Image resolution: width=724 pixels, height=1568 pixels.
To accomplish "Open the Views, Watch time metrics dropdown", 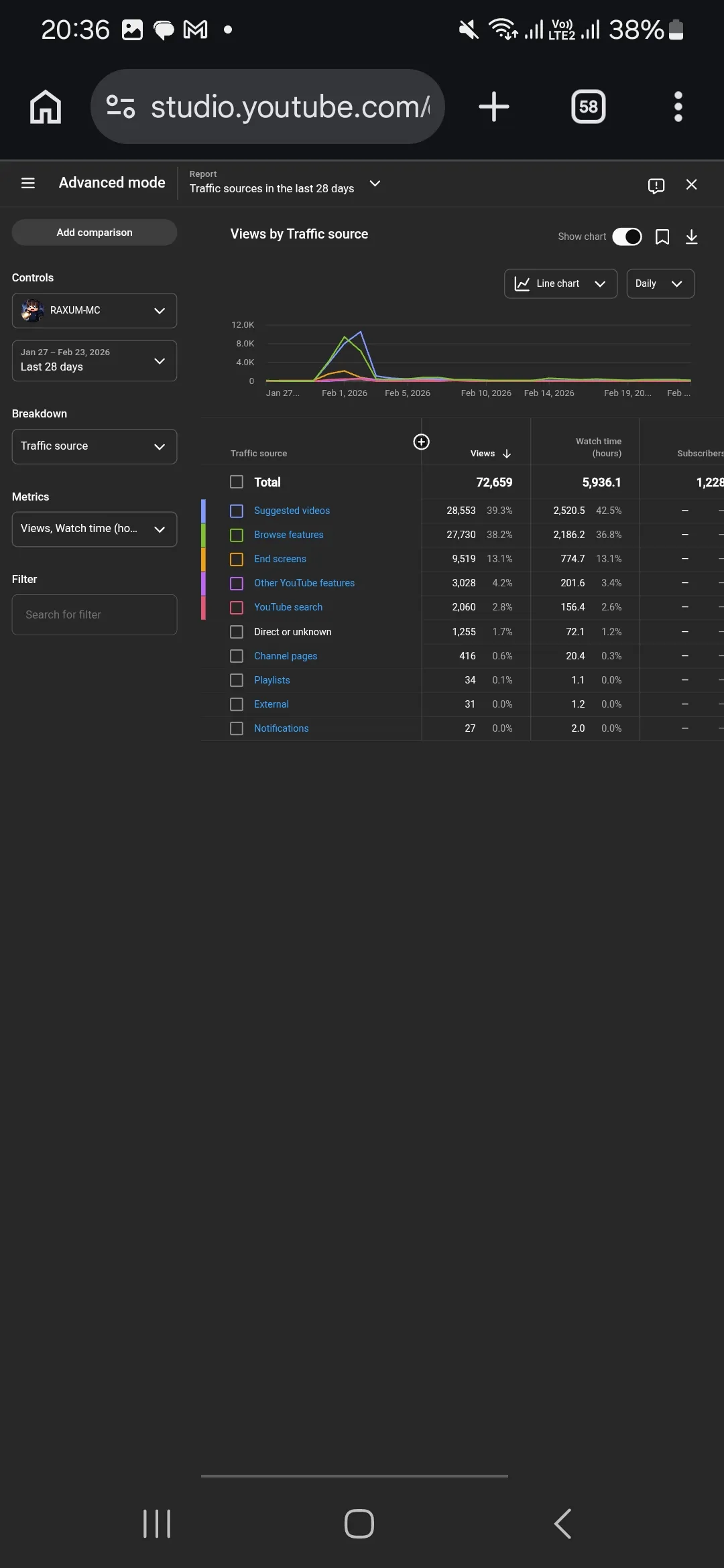I will [95, 529].
